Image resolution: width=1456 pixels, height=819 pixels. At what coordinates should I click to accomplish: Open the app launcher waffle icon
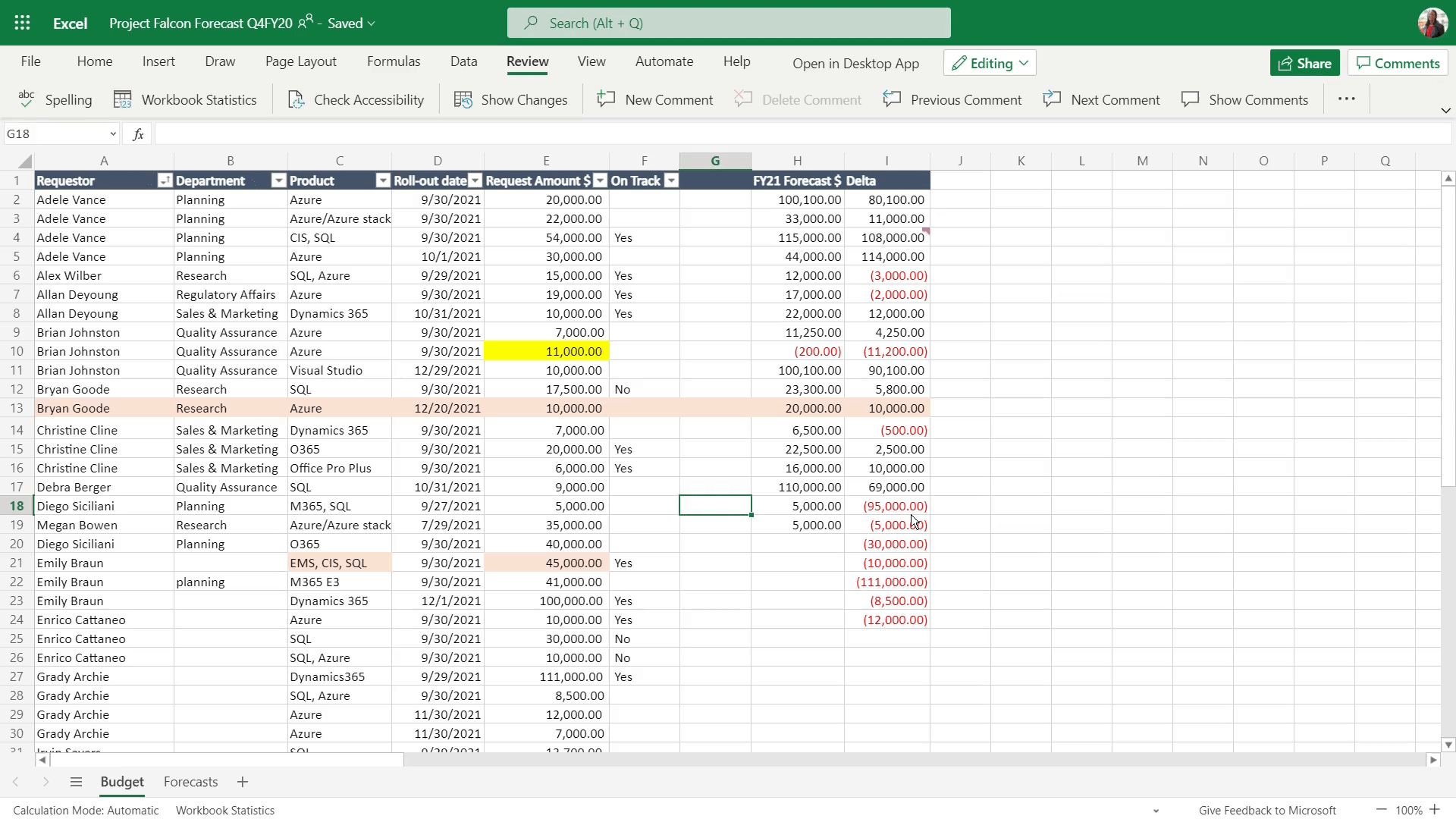pyautogui.click(x=22, y=23)
